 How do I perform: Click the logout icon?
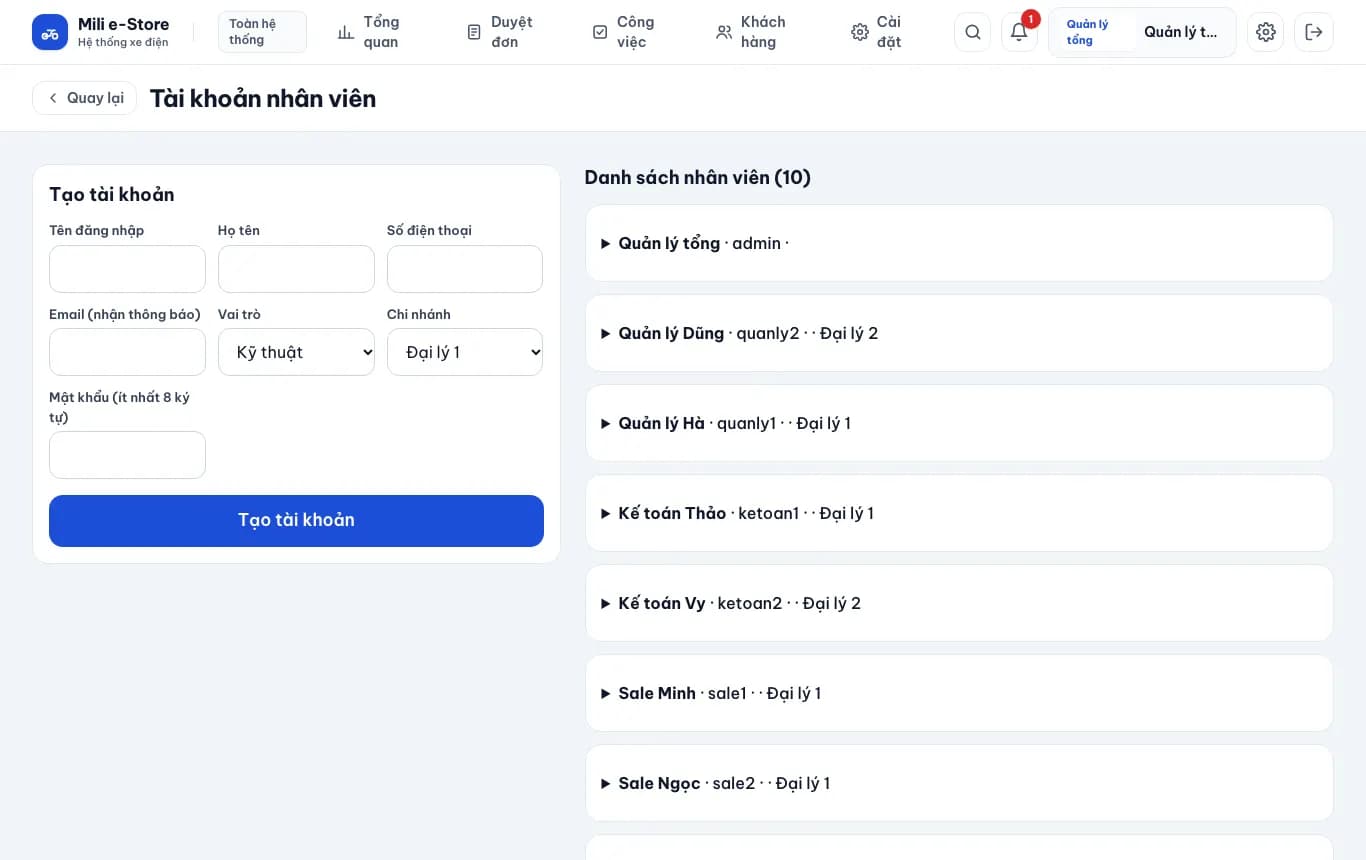1314,32
